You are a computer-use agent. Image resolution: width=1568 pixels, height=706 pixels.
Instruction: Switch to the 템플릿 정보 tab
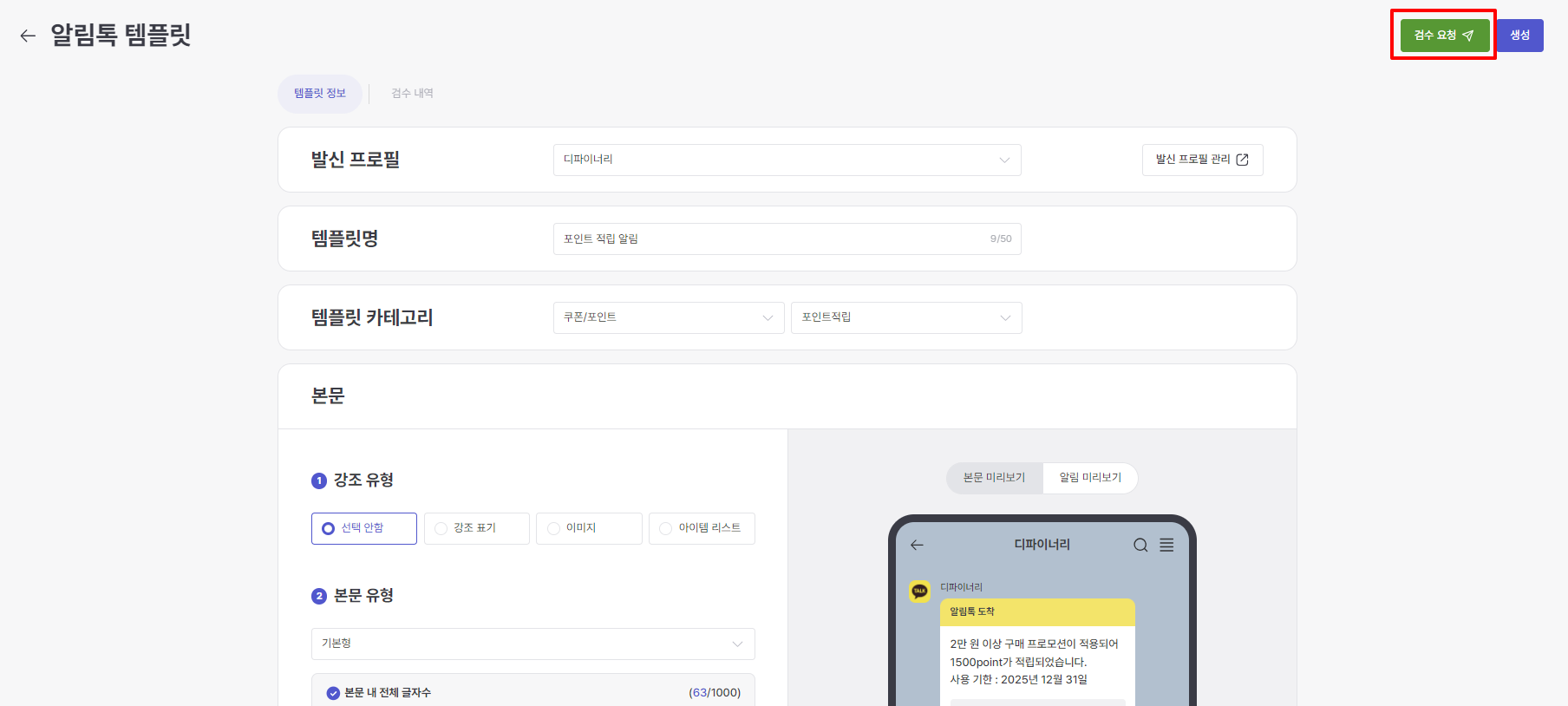(x=320, y=94)
